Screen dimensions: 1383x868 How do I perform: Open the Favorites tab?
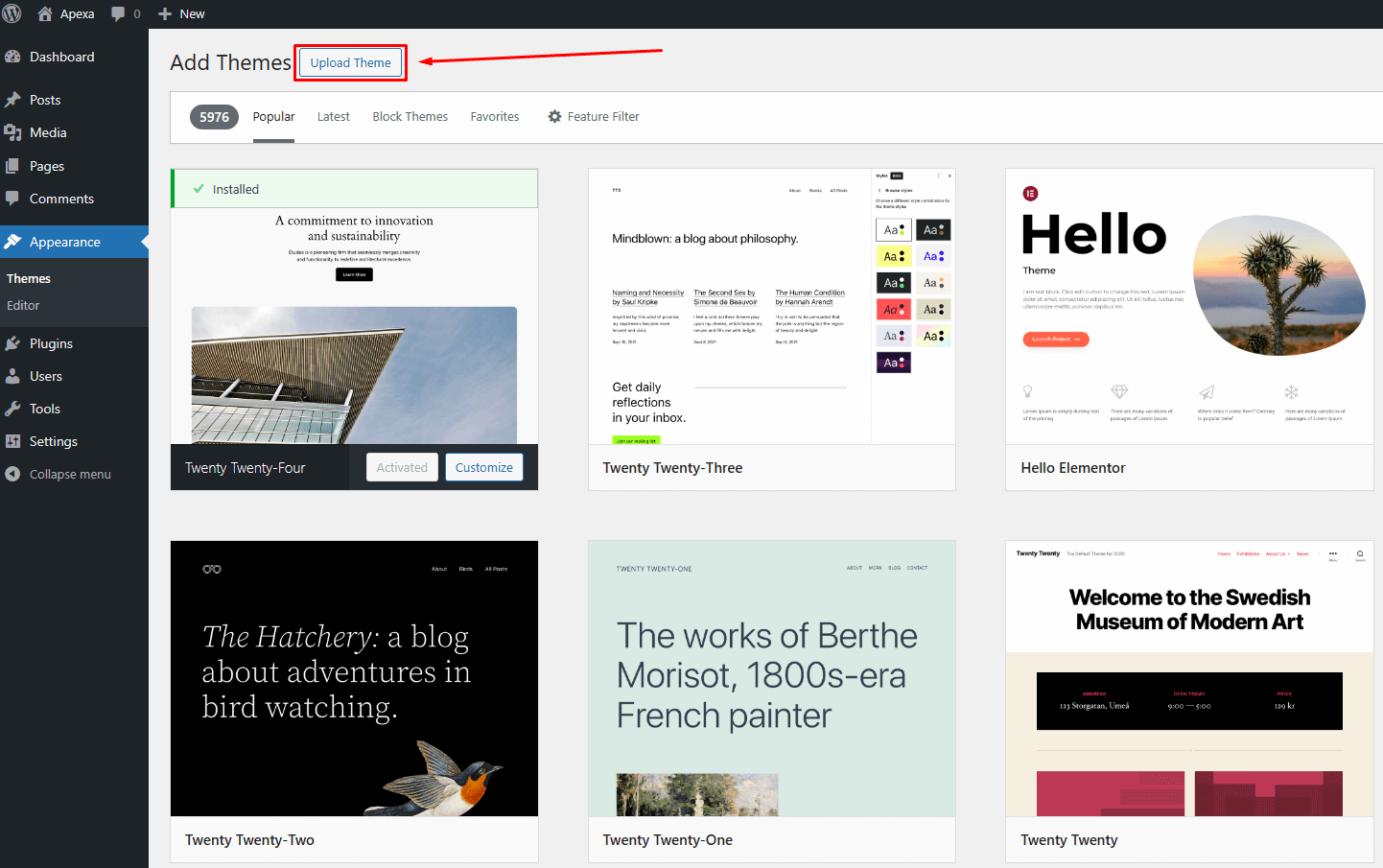point(494,116)
